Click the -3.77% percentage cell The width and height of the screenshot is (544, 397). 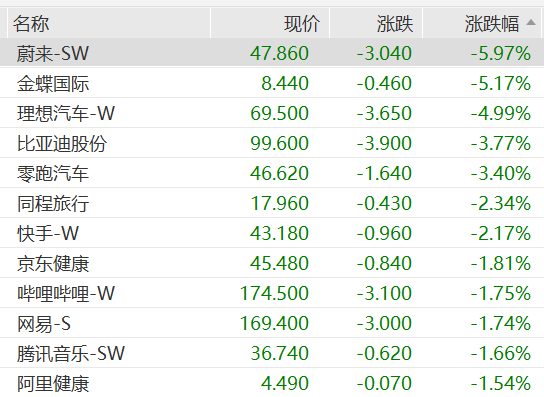[501, 143]
